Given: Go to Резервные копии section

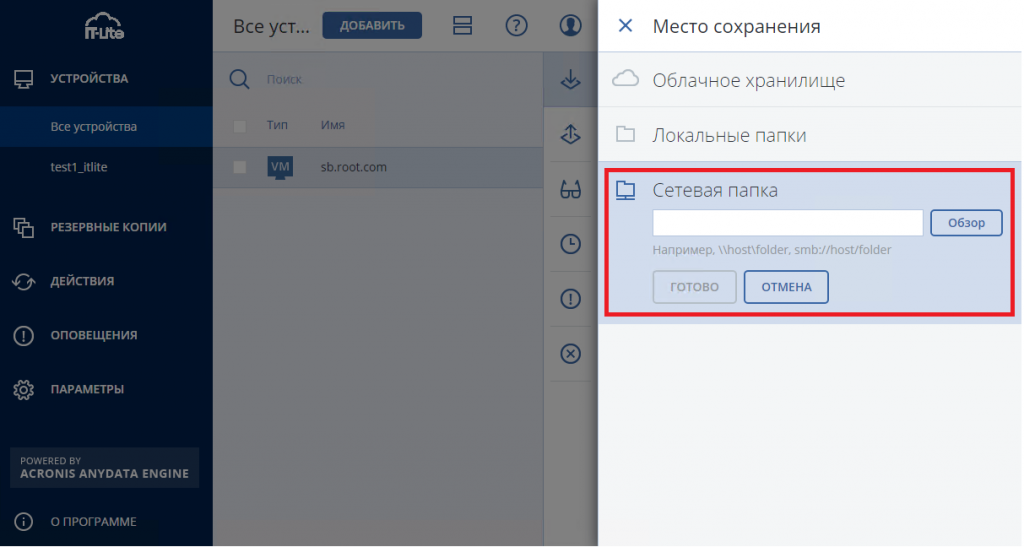Looking at the screenshot, I should pyautogui.click(x=108, y=227).
